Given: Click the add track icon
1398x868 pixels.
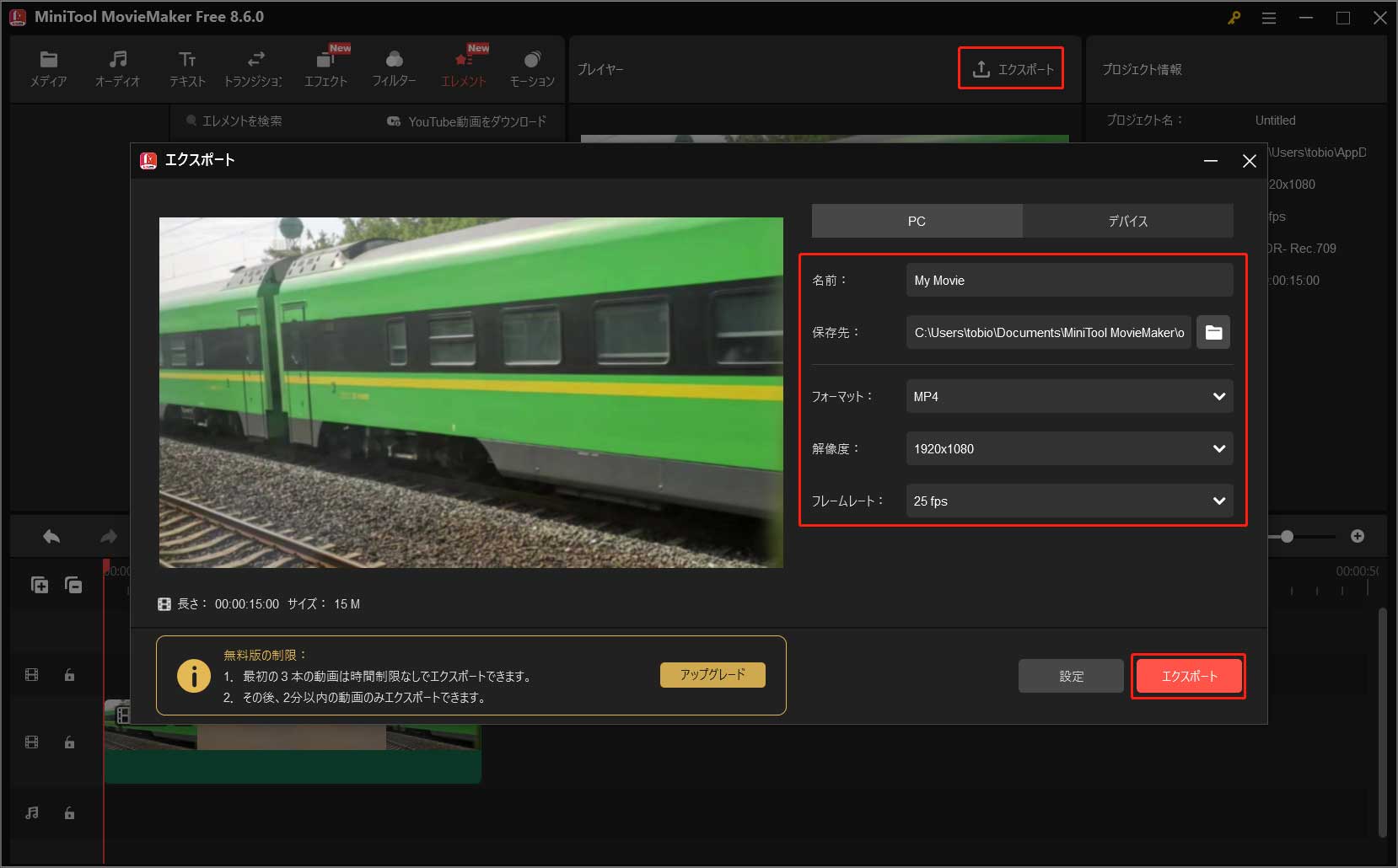Looking at the screenshot, I should pyautogui.click(x=40, y=584).
